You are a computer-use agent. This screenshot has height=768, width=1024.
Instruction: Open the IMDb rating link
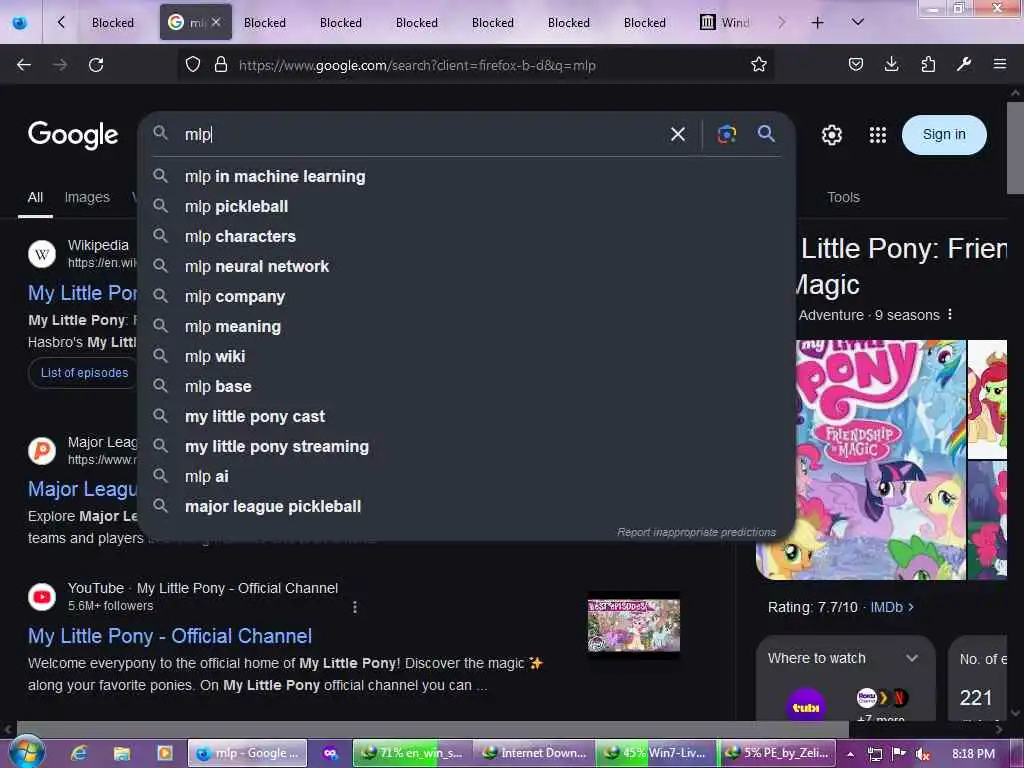(x=891, y=607)
